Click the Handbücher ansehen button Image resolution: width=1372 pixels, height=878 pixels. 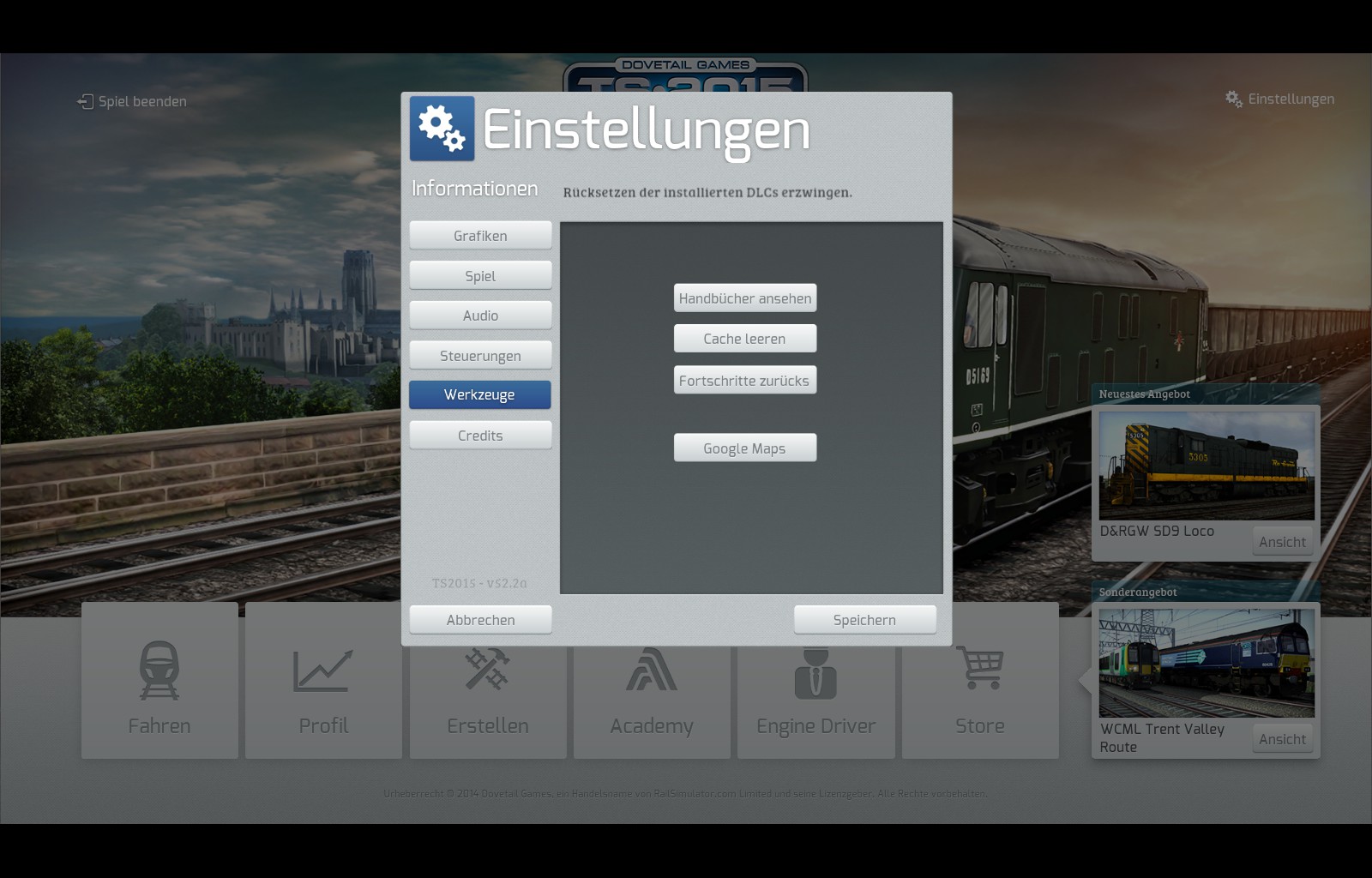pyautogui.click(x=745, y=298)
